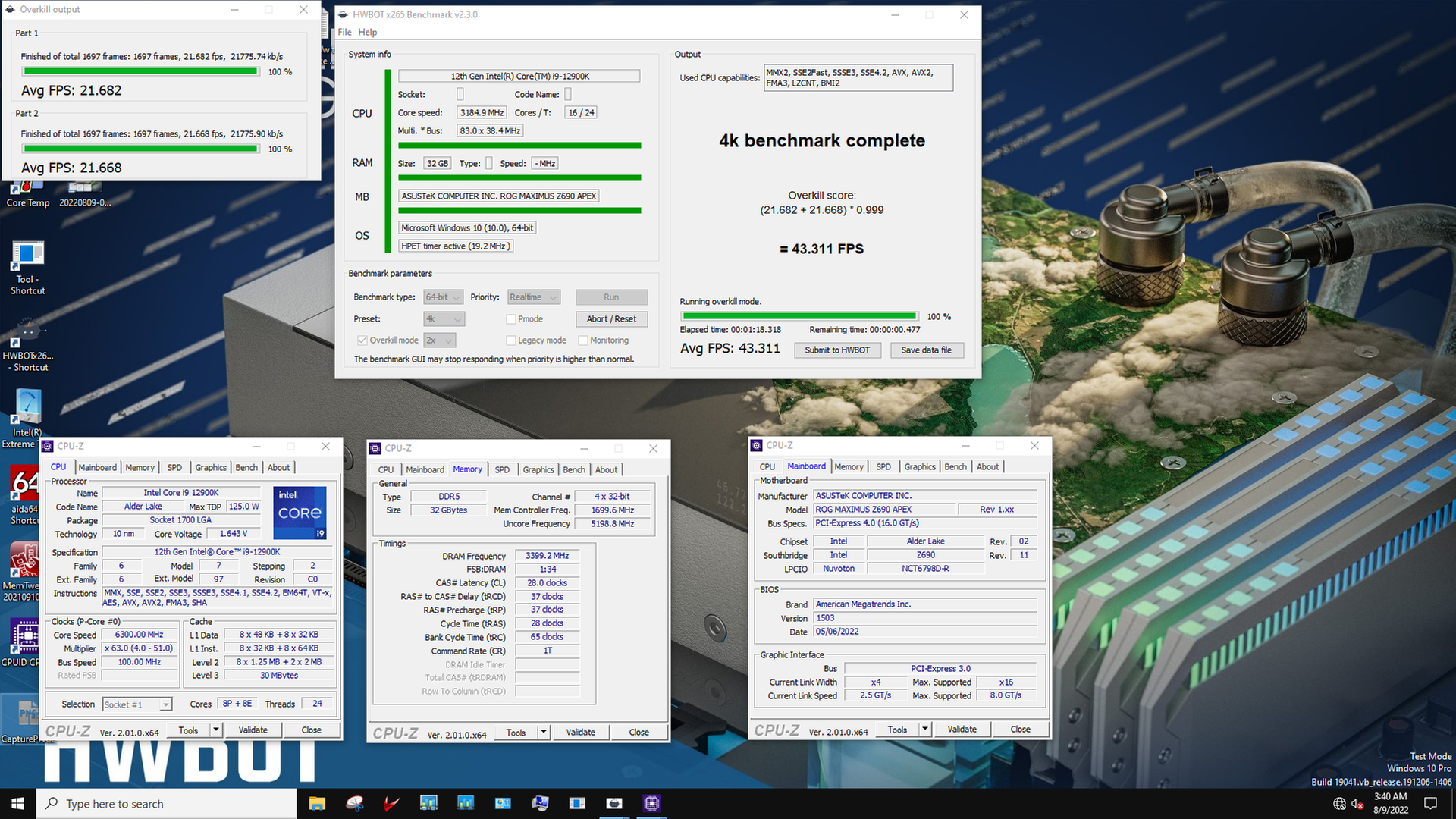Toggle the Monitoring checkbox
This screenshot has width=1456, height=819.
click(x=583, y=340)
